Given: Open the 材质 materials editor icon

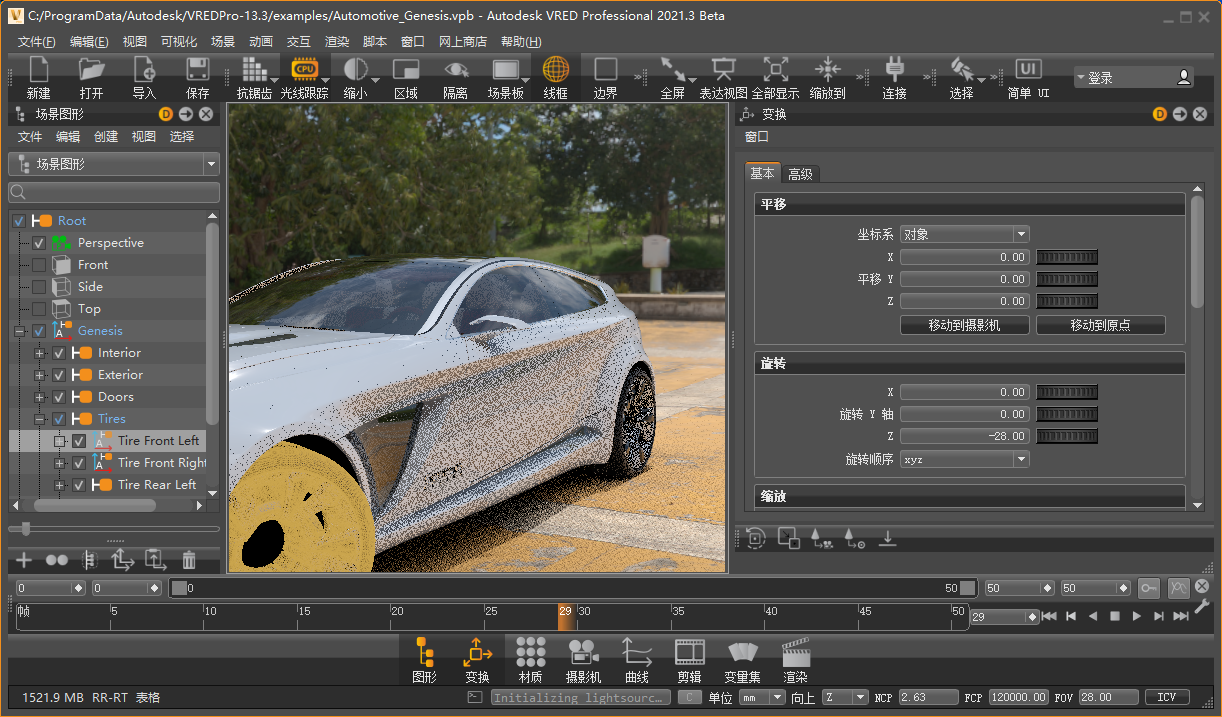Looking at the screenshot, I should pos(530,654).
